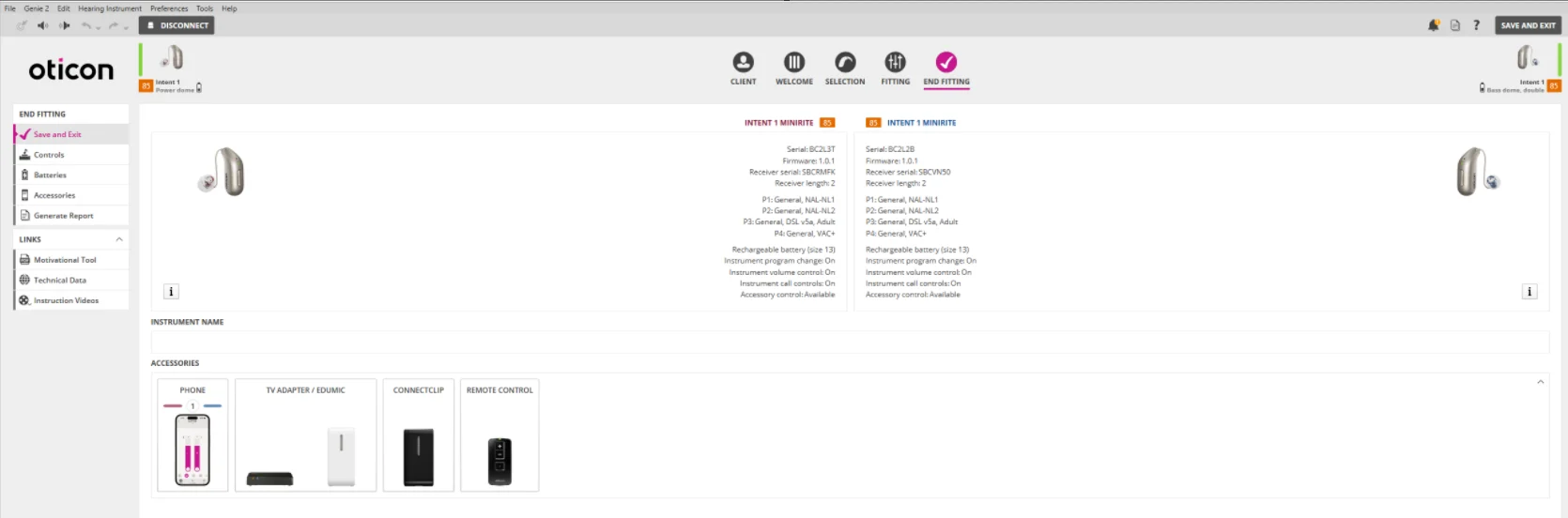The image size is (1568, 518).
Task: Go to the Welcome step icon
Action: [x=794, y=62]
